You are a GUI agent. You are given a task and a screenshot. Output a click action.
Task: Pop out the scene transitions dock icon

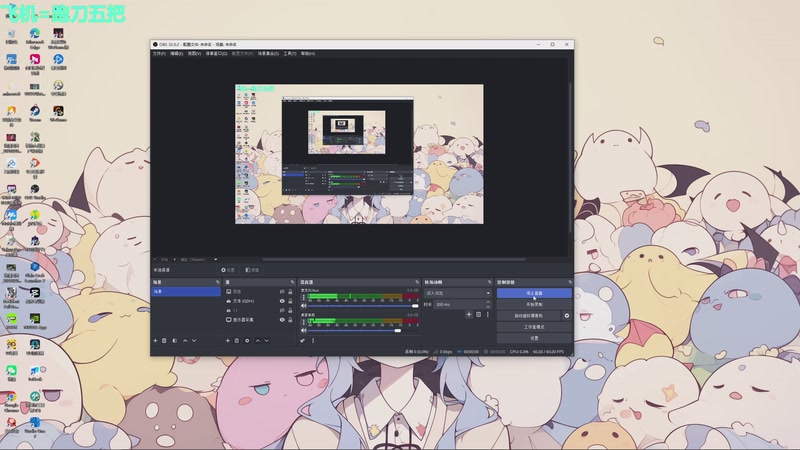489,282
